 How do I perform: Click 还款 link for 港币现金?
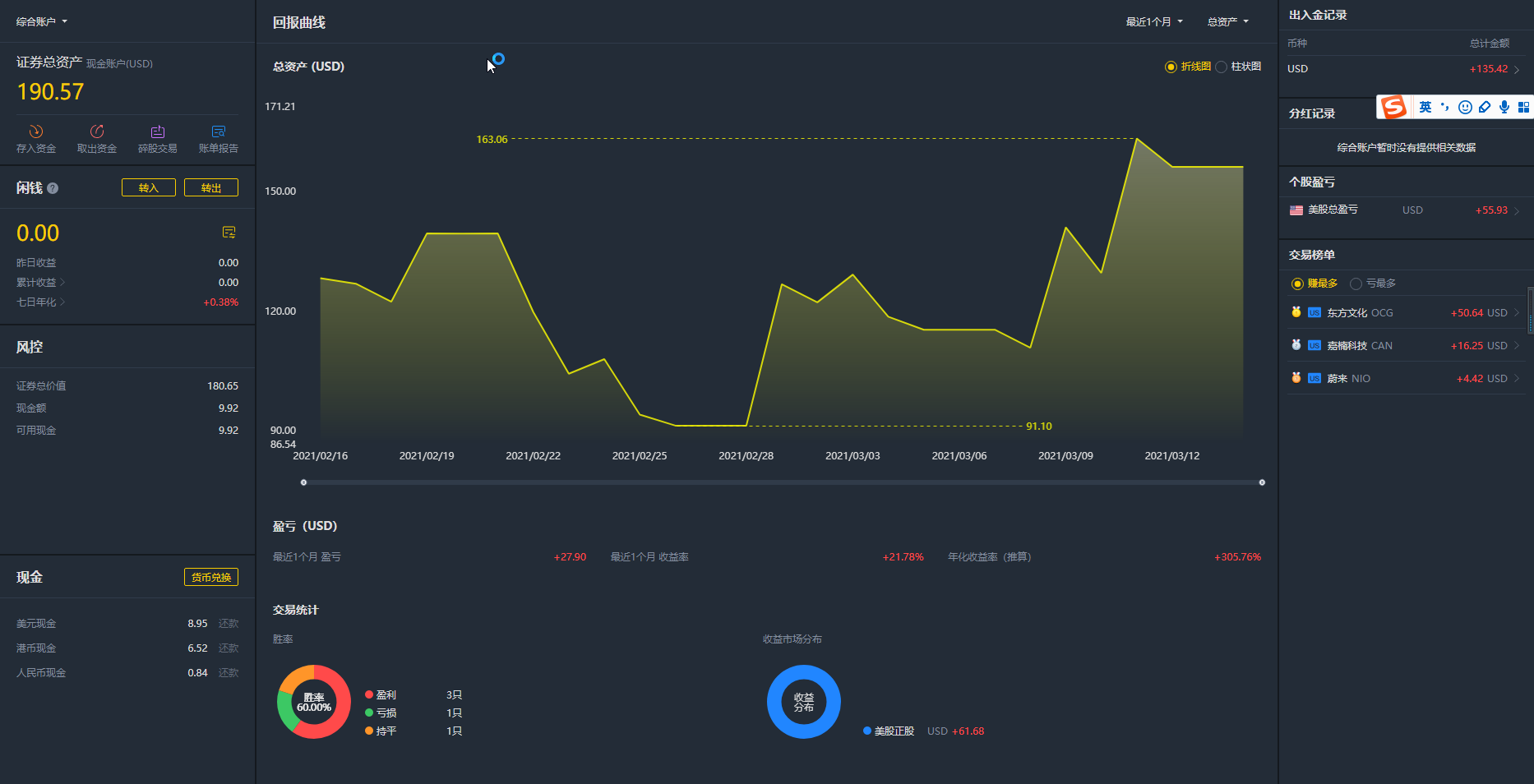[229, 648]
